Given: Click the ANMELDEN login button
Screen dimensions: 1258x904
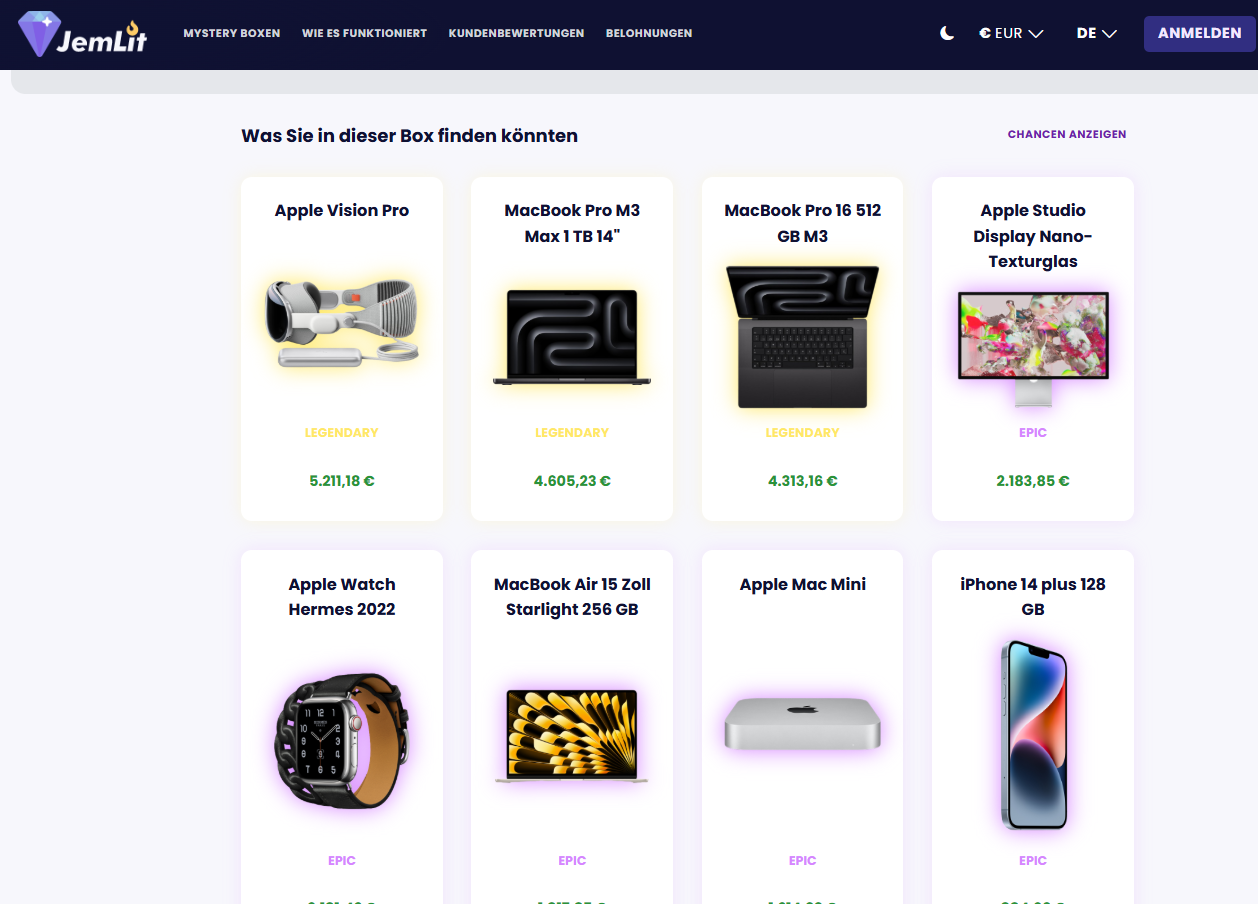Looking at the screenshot, I should [x=1200, y=33].
